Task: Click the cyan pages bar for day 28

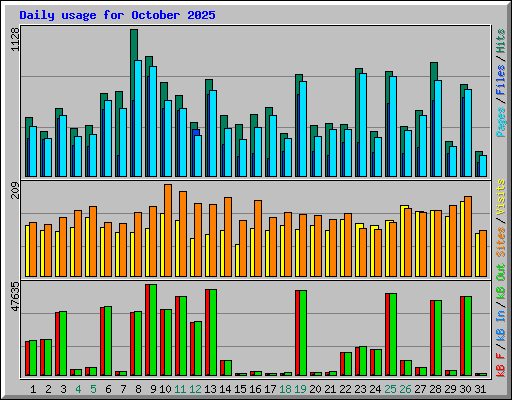Action: pyautogui.click(x=438, y=128)
